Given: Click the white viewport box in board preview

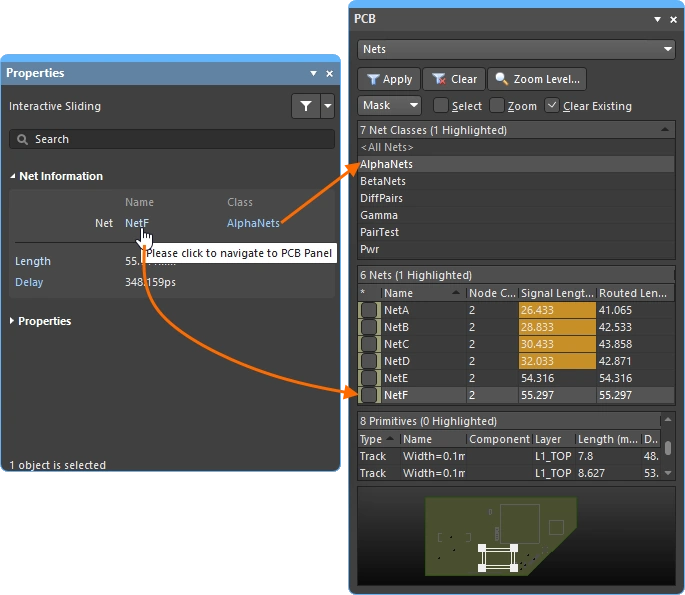Looking at the screenshot, I should point(498,558).
